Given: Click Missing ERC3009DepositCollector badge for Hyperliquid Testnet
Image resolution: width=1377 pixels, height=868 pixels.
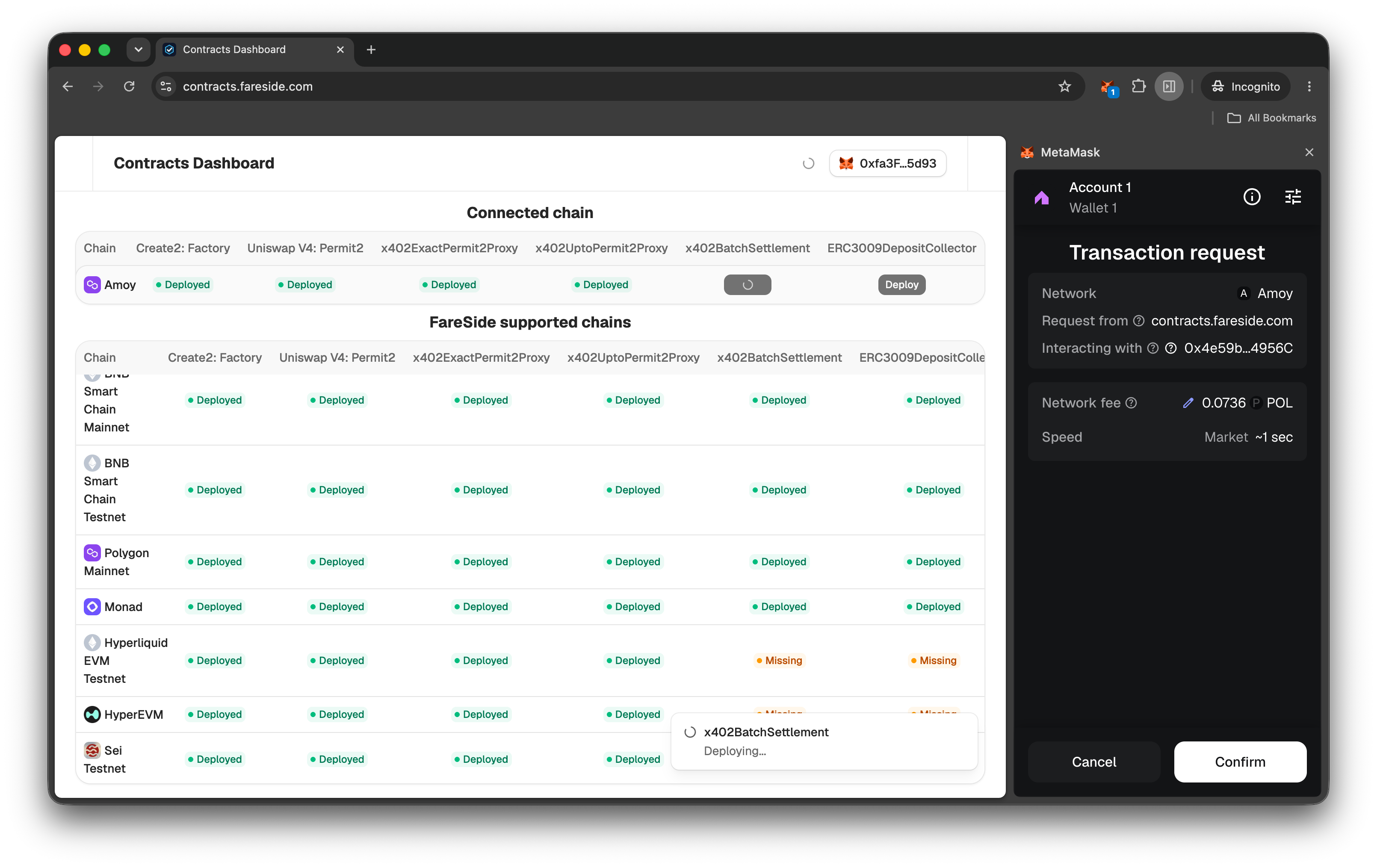Looking at the screenshot, I should coord(933,661).
